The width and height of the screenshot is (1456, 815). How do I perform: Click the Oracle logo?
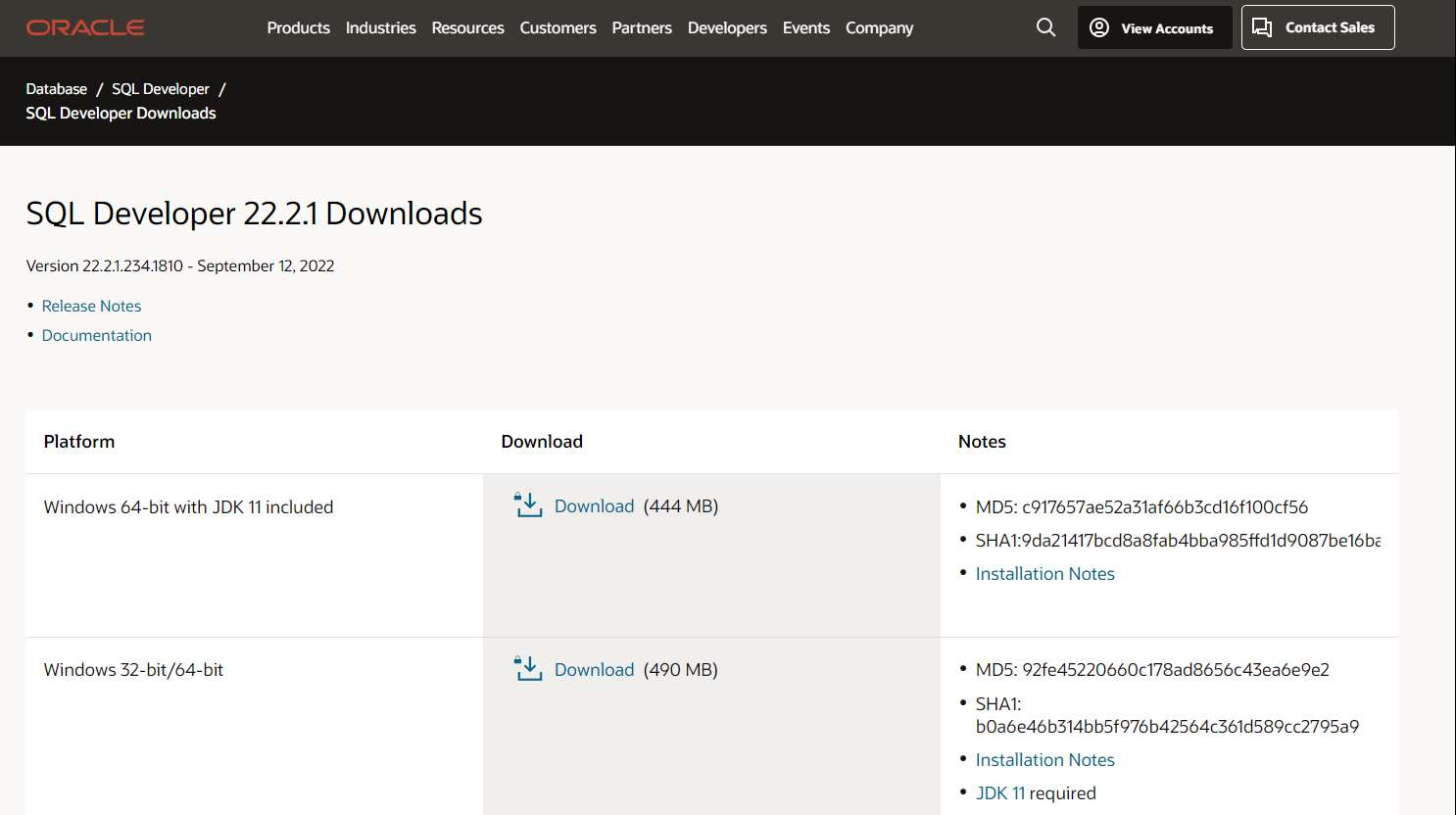click(85, 27)
